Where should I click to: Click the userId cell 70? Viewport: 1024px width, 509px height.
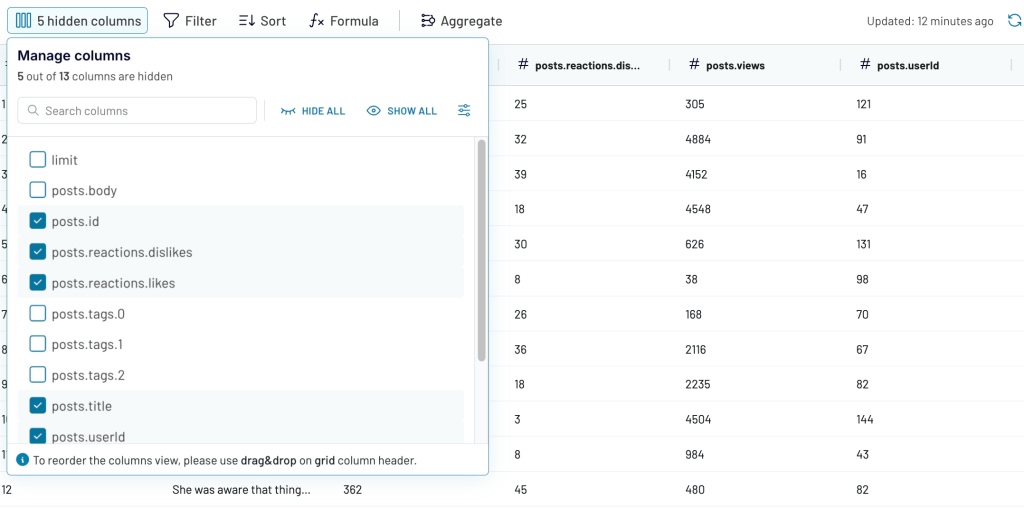pyautogui.click(x=862, y=314)
